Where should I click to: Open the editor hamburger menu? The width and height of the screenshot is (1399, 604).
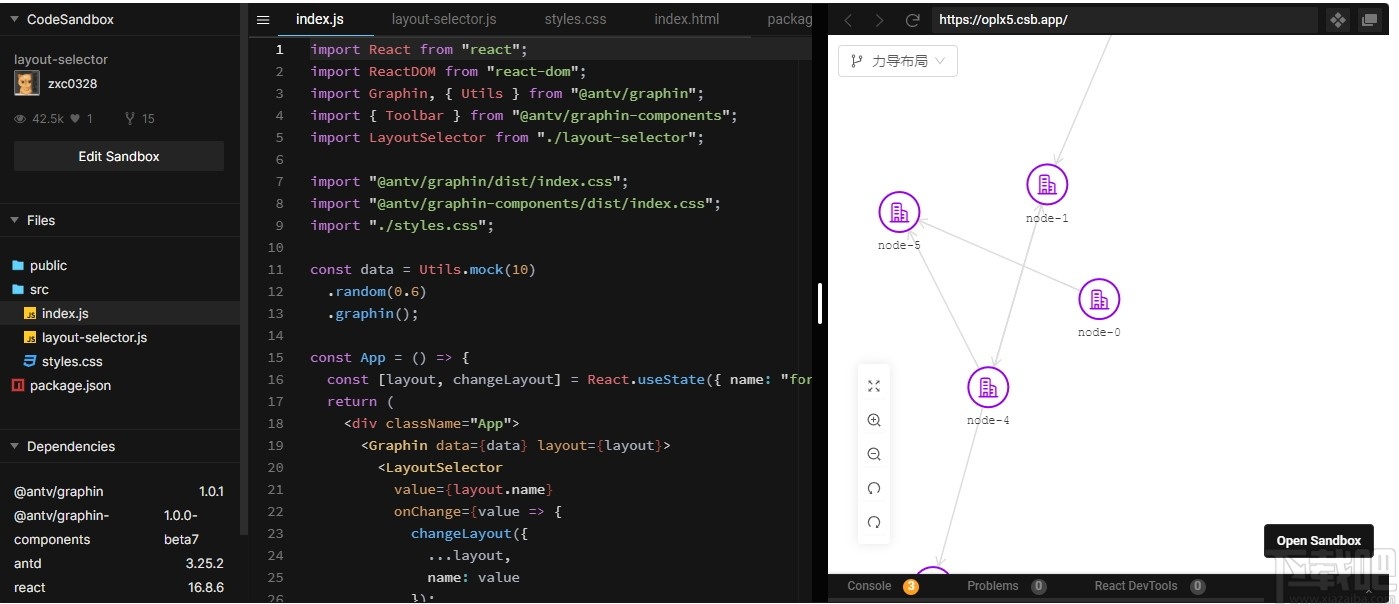point(262,18)
